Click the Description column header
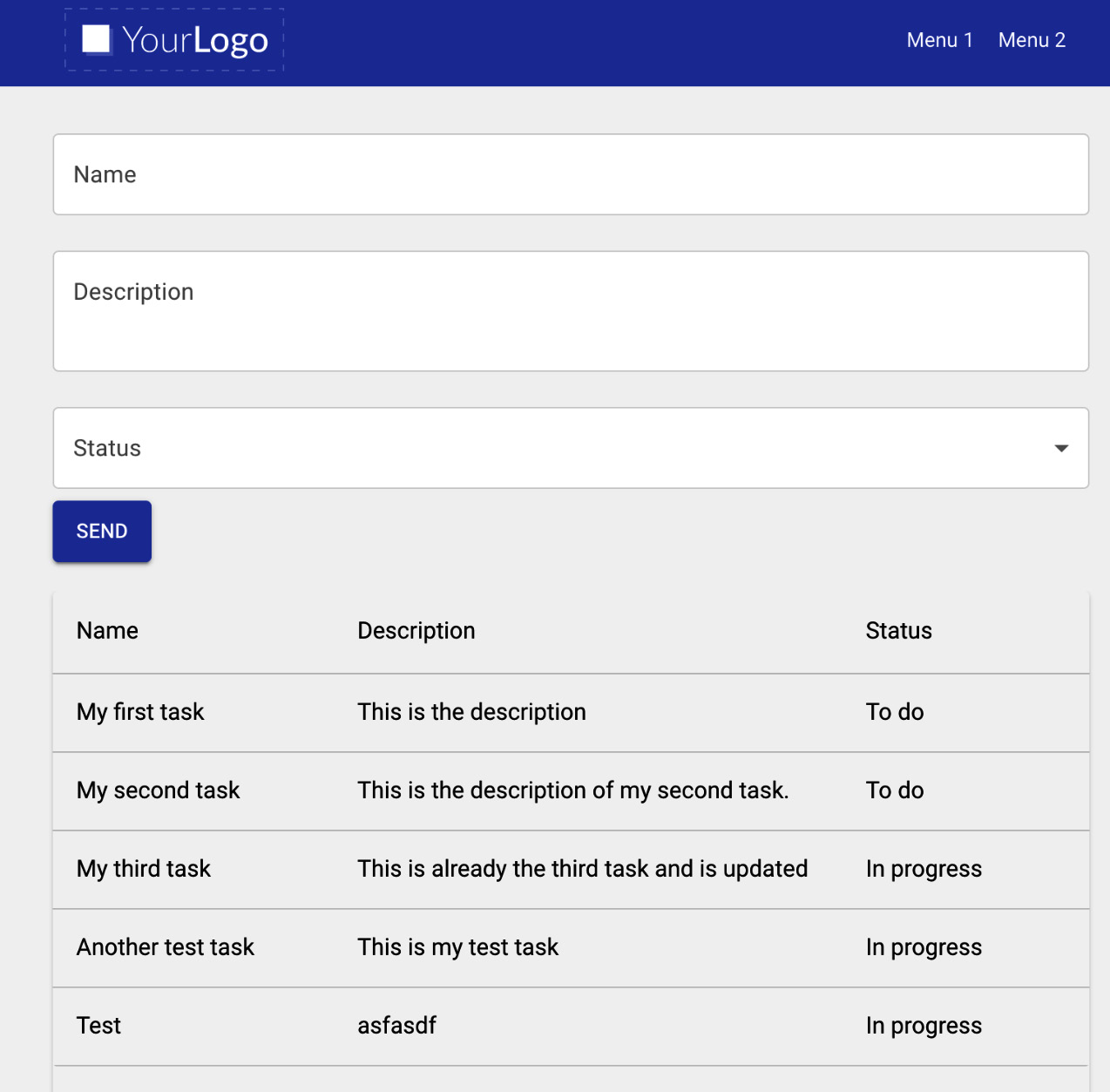Screen dimensions: 1110x1092 point(416,631)
